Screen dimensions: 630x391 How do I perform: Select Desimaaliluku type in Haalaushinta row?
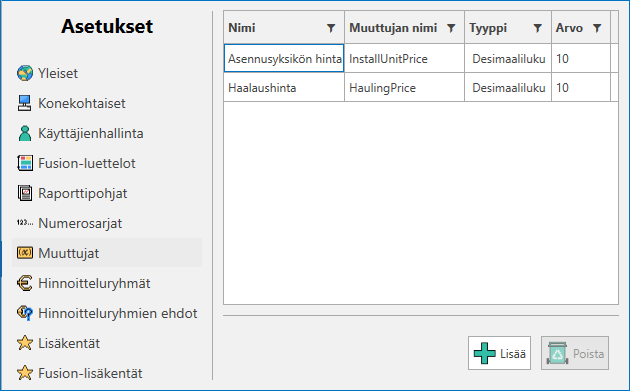click(x=508, y=87)
